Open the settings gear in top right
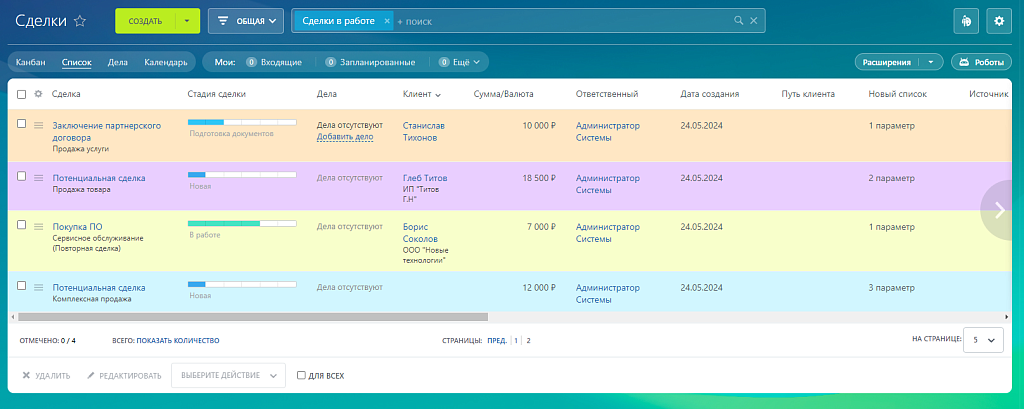1024x409 pixels. tap(996, 20)
